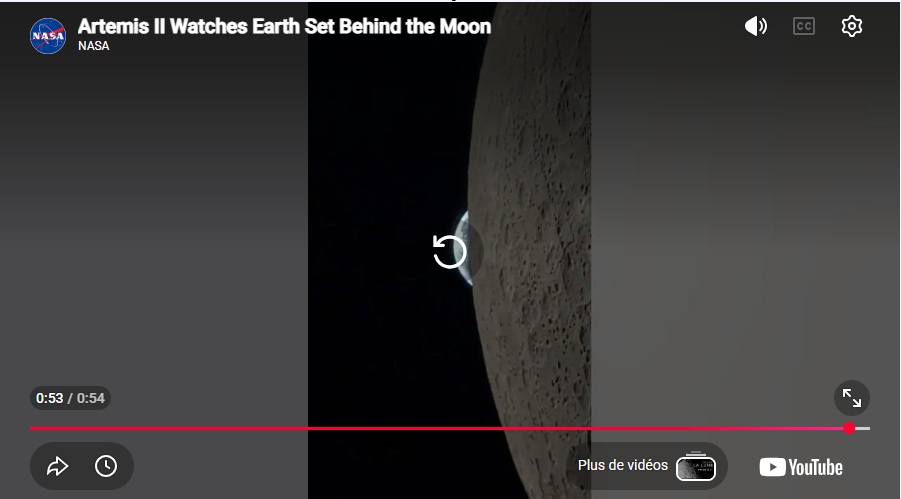The height and width of the screenshot is (499, 901).
Task: Mute the video with the speaker icon
Action: 756,26
